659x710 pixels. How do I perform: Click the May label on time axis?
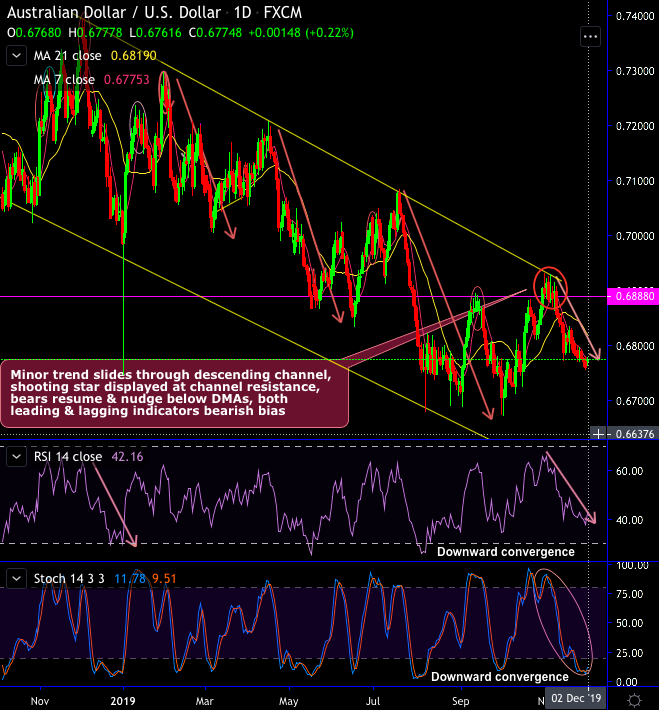coord(289,701)
